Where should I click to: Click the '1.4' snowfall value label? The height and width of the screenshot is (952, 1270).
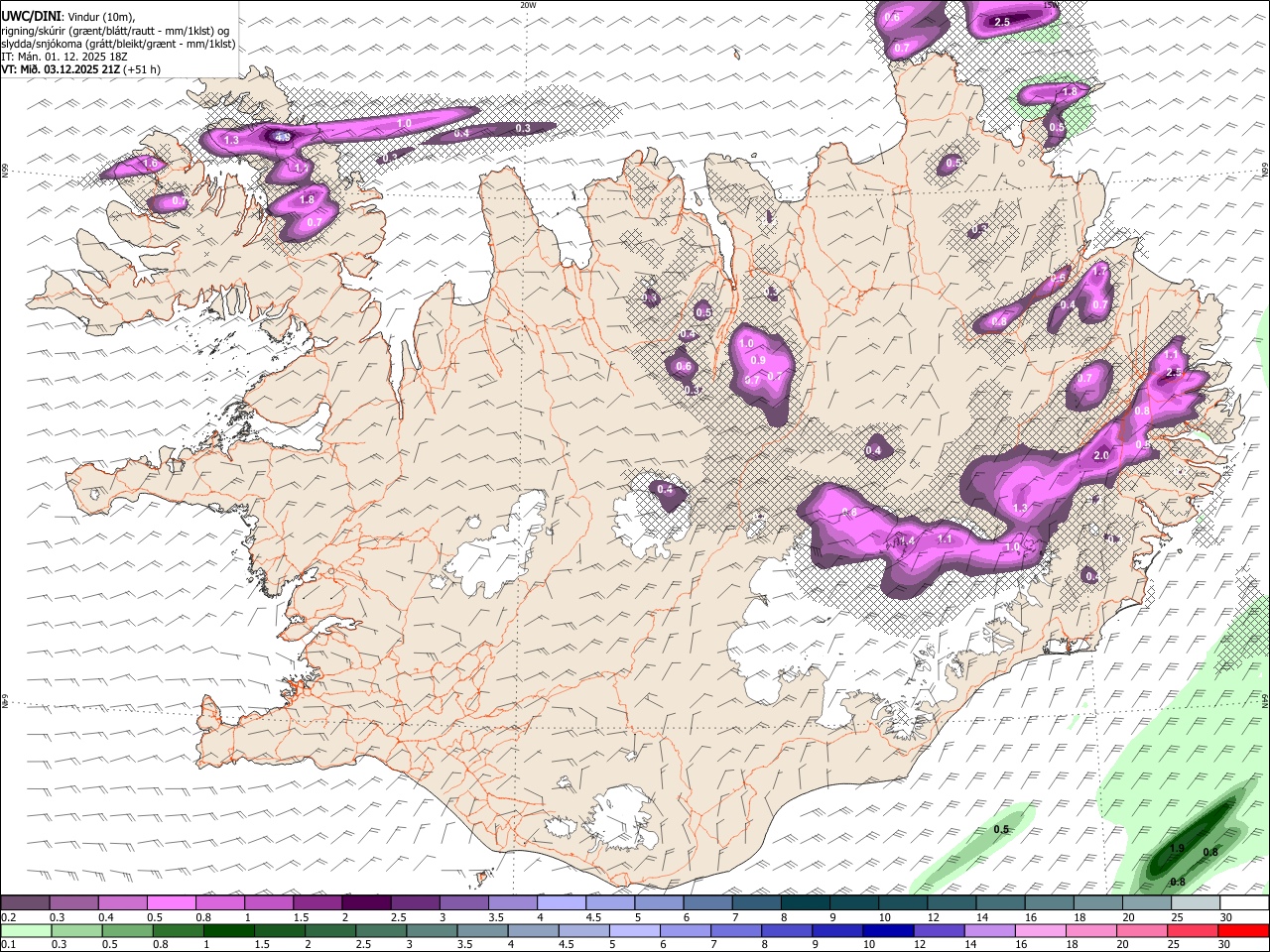[x=906, y=540]
